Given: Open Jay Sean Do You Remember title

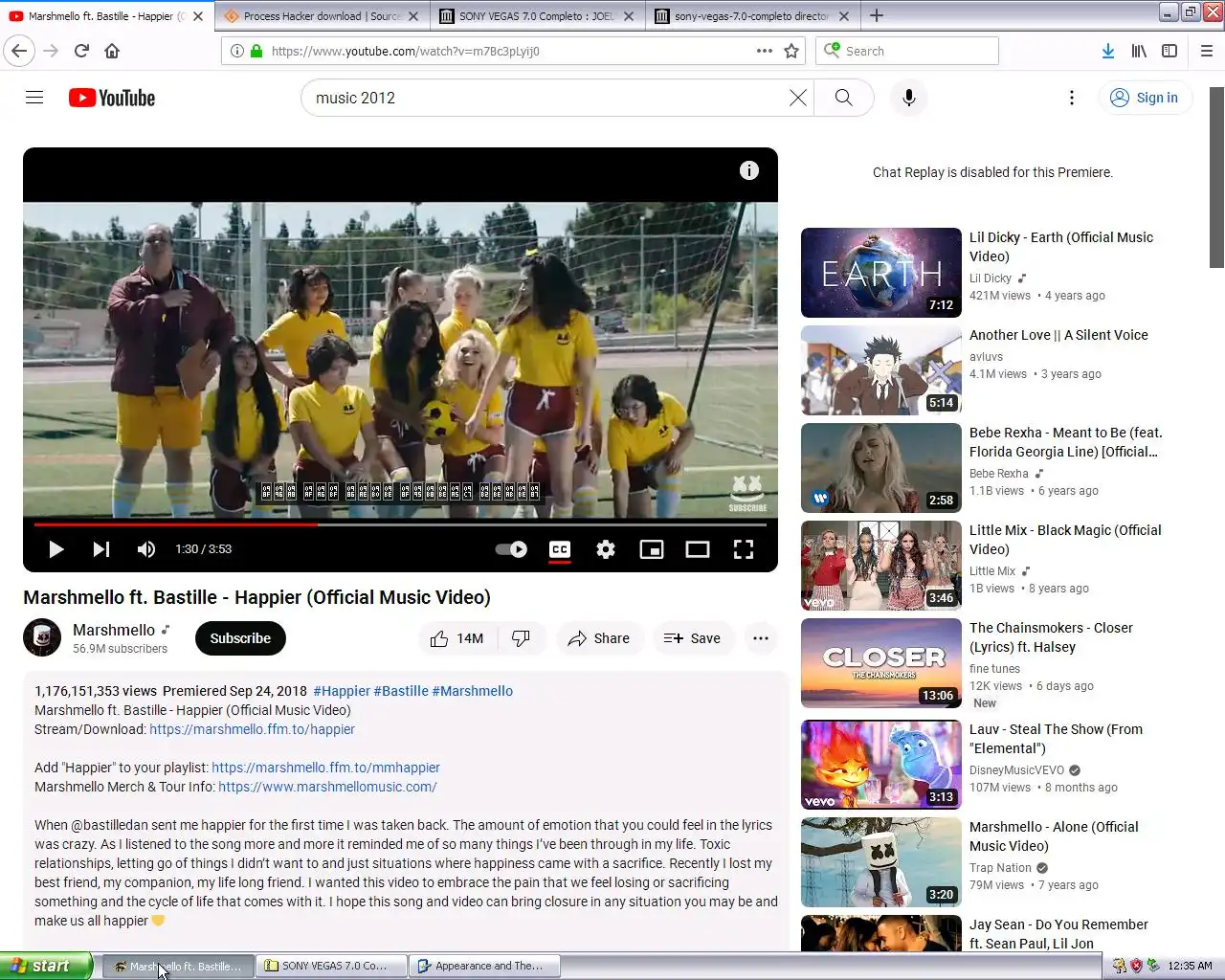Looking at the screenshot, I should click(1058, 934).
